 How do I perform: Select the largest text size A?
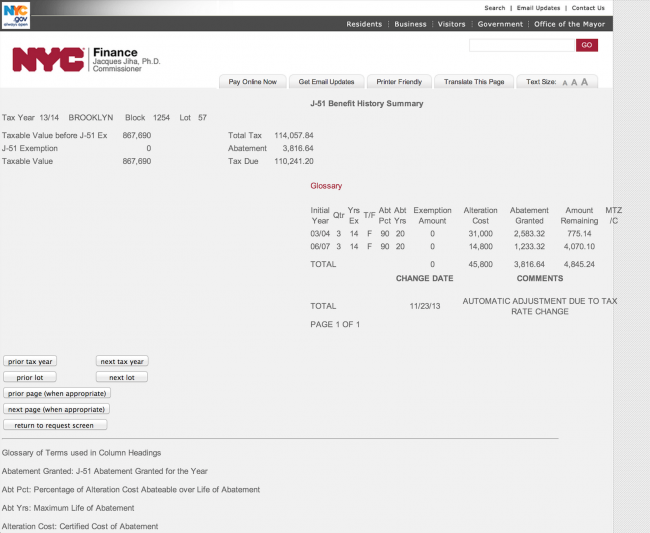[585, 82]
